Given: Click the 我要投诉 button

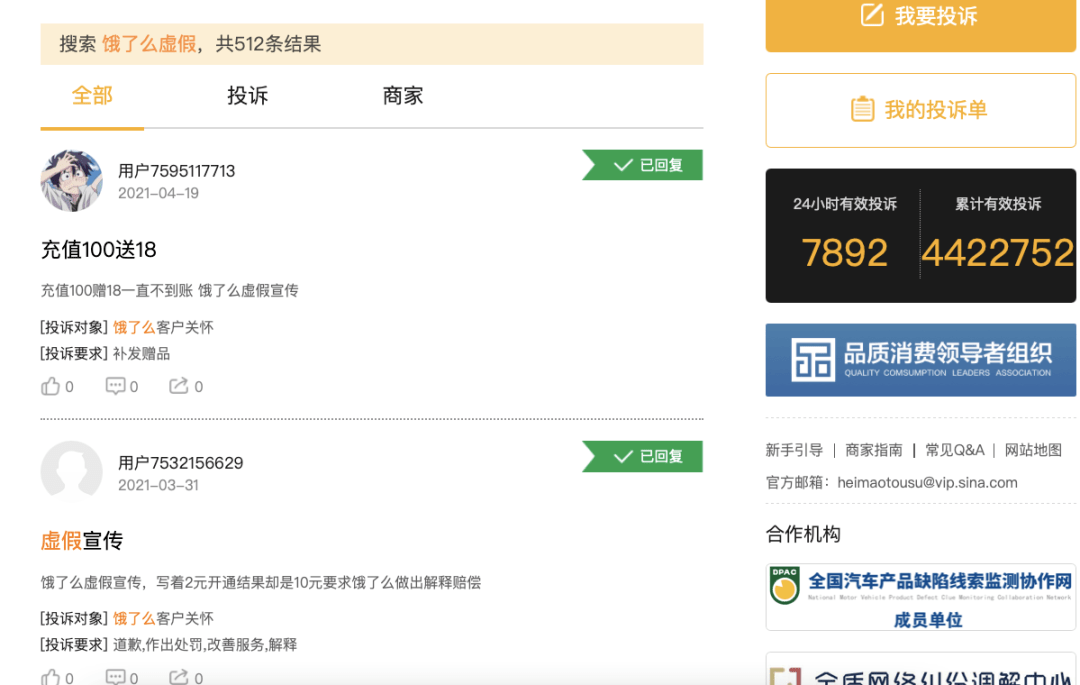Looking at the screenshot, I should pyautogui.click(x=920, y=25).
